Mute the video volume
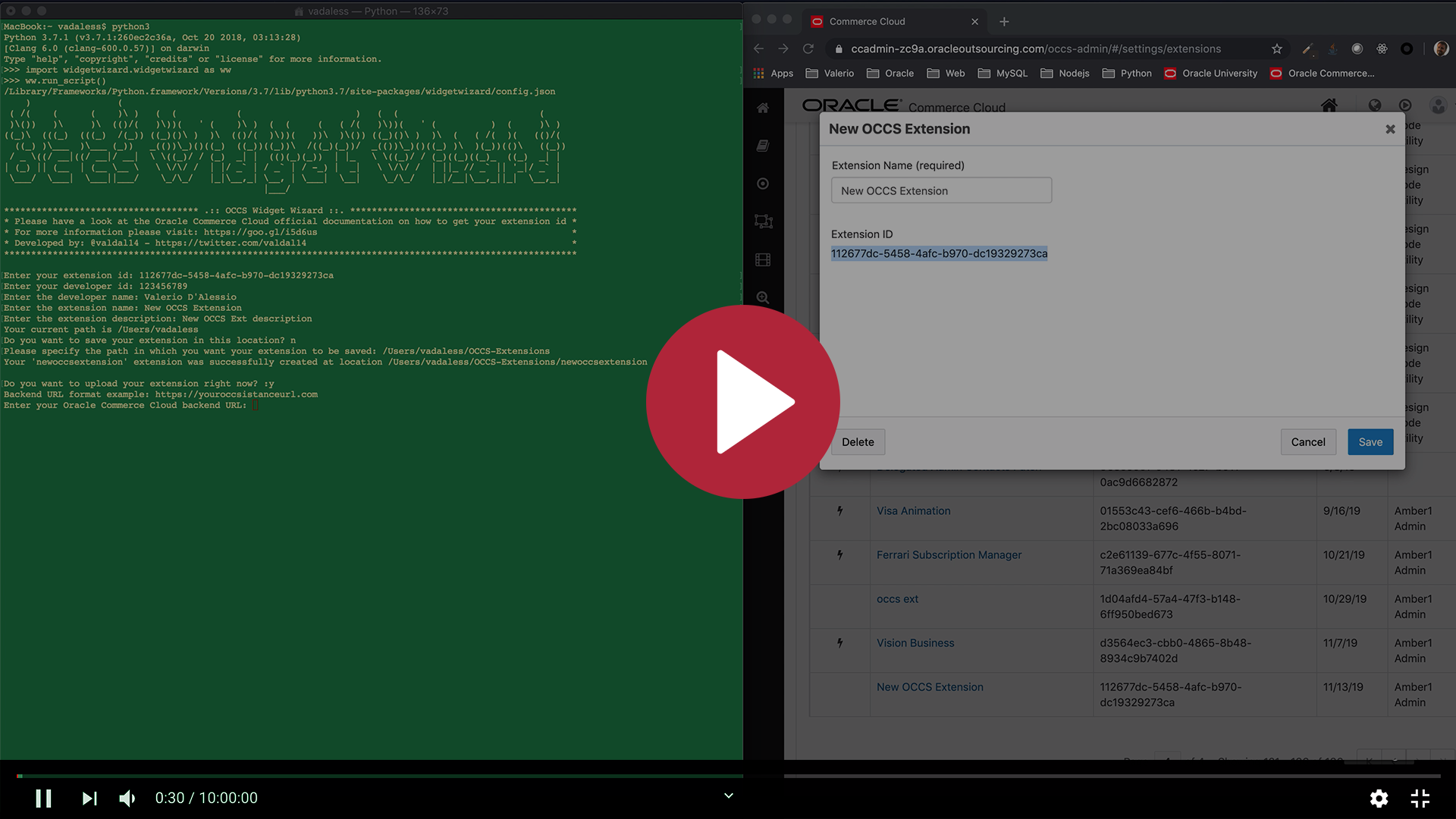 127,798
